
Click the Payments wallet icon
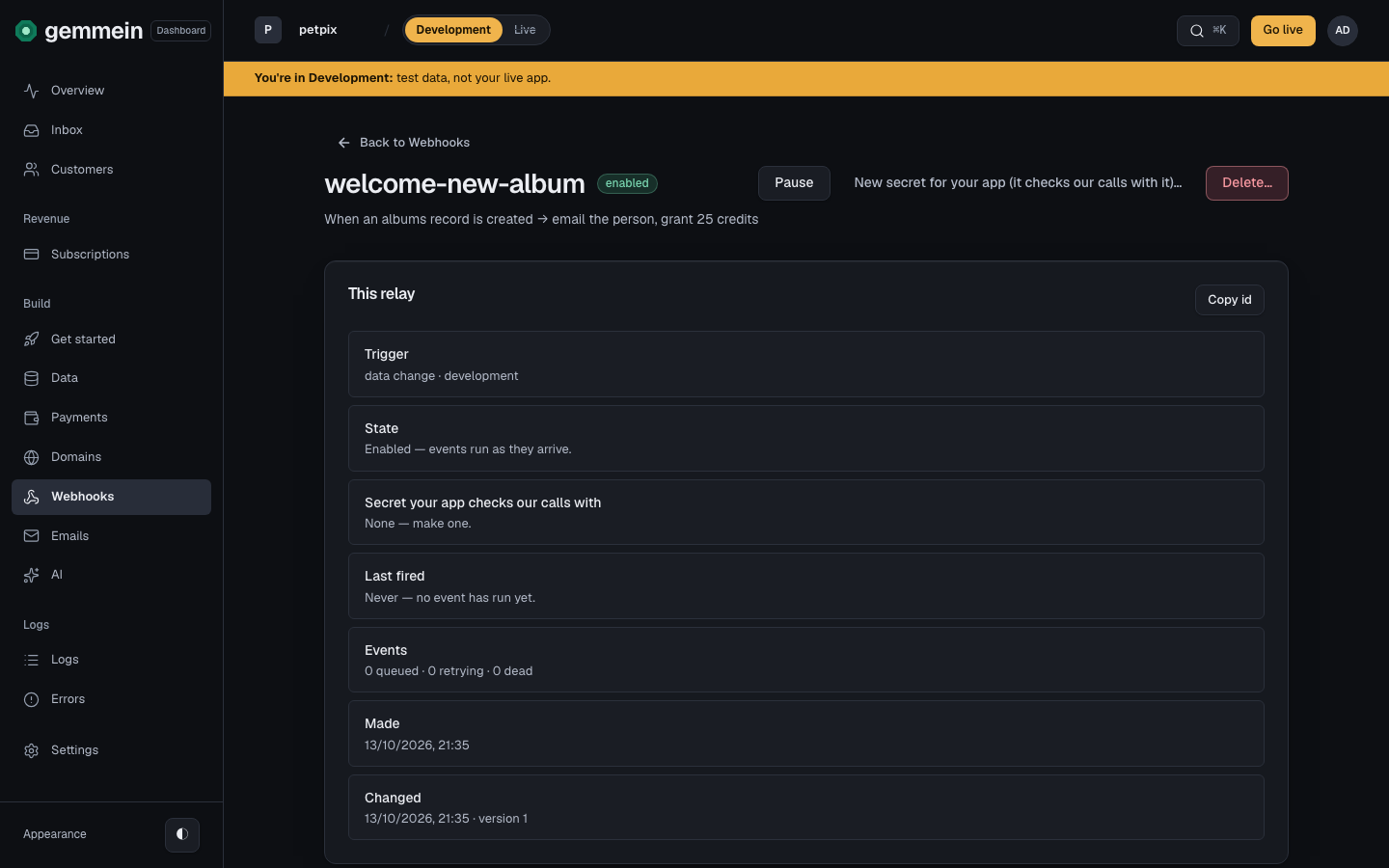tap(32, 418)
